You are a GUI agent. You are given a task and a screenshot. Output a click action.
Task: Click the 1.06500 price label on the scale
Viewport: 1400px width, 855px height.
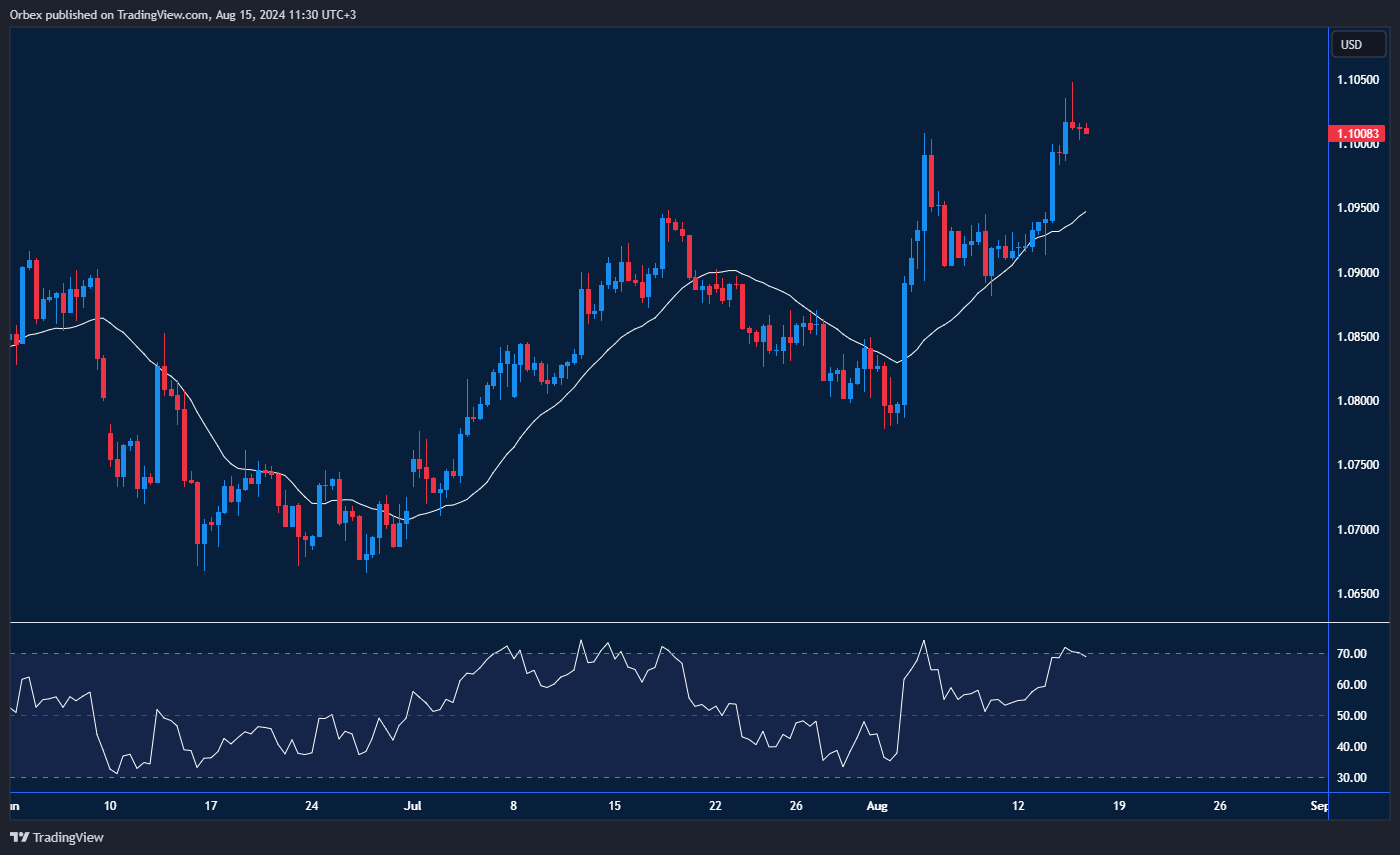click(1360, 592)
